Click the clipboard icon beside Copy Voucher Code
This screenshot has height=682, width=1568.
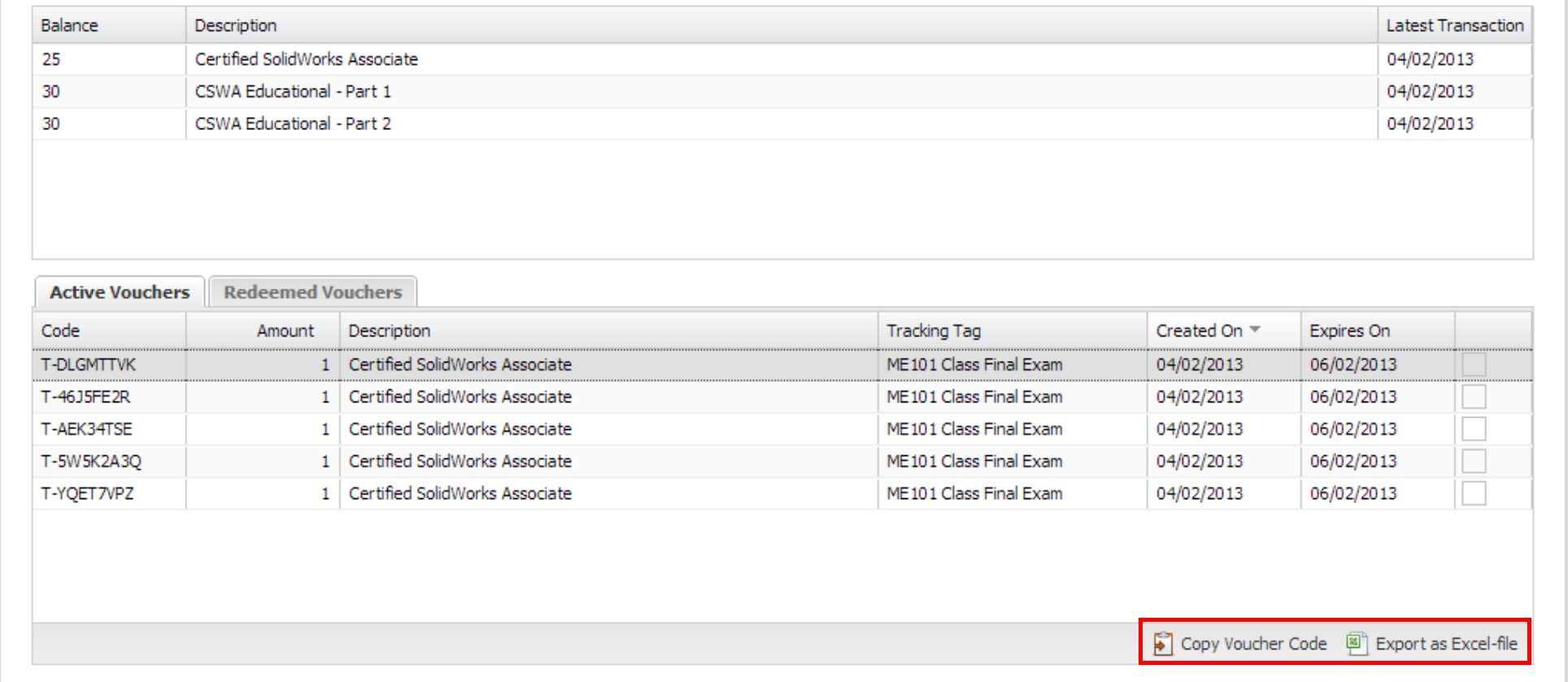coord(1163,643)
